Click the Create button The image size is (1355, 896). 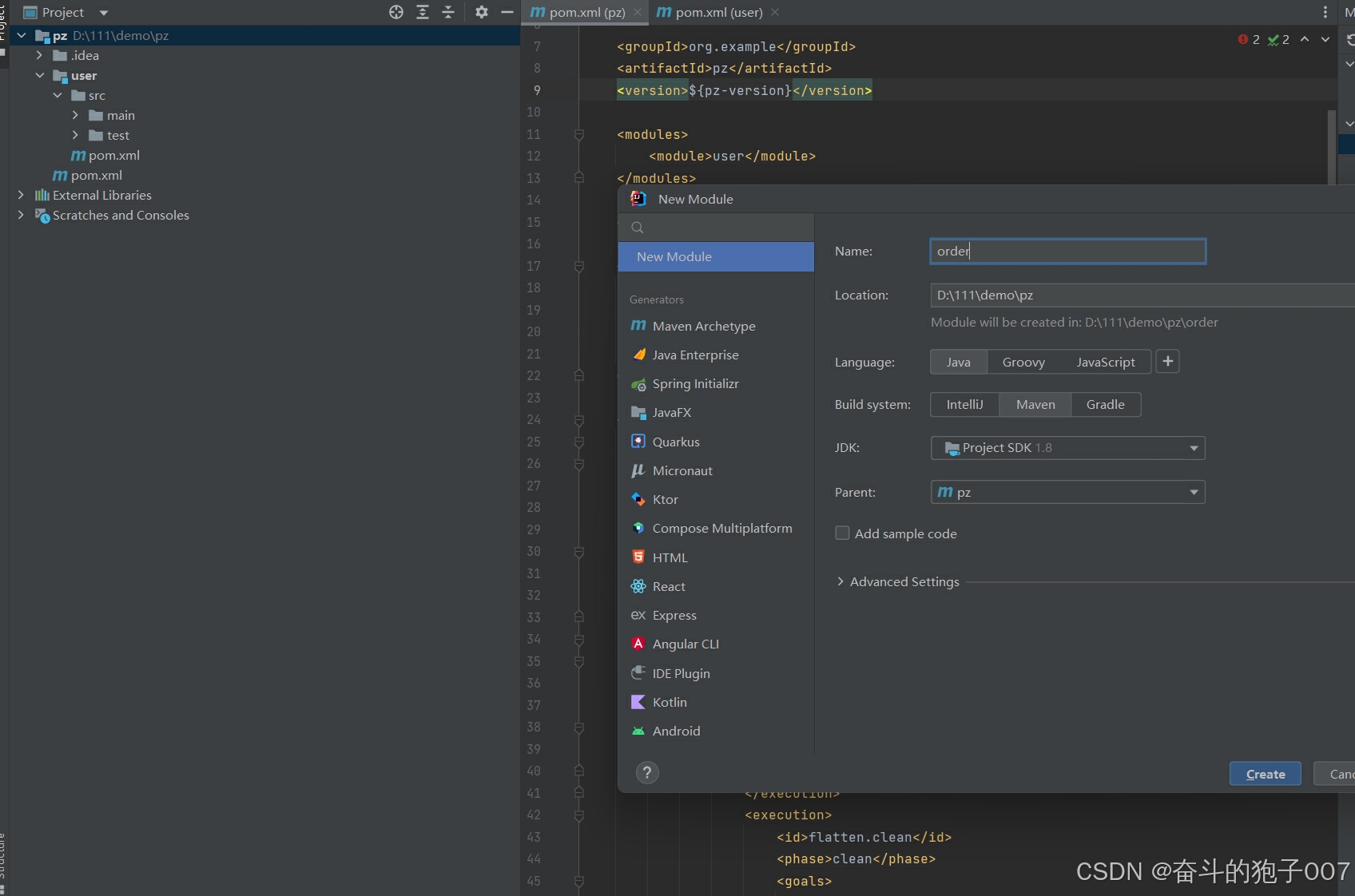[x=1265, y=774]
